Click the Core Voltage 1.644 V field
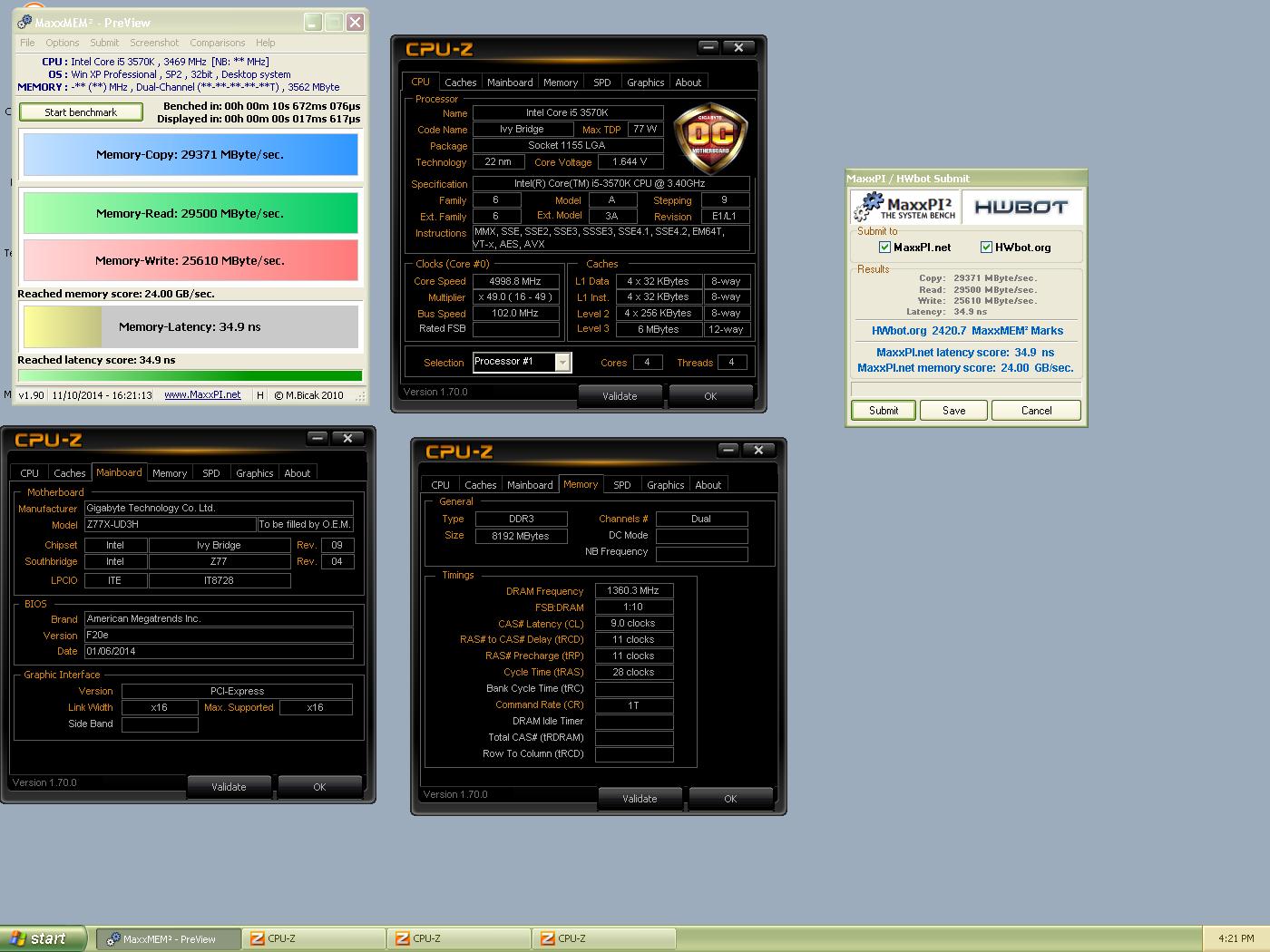Screen dimensions: 1270x952 pyautogui.click(x=630, y=162)
